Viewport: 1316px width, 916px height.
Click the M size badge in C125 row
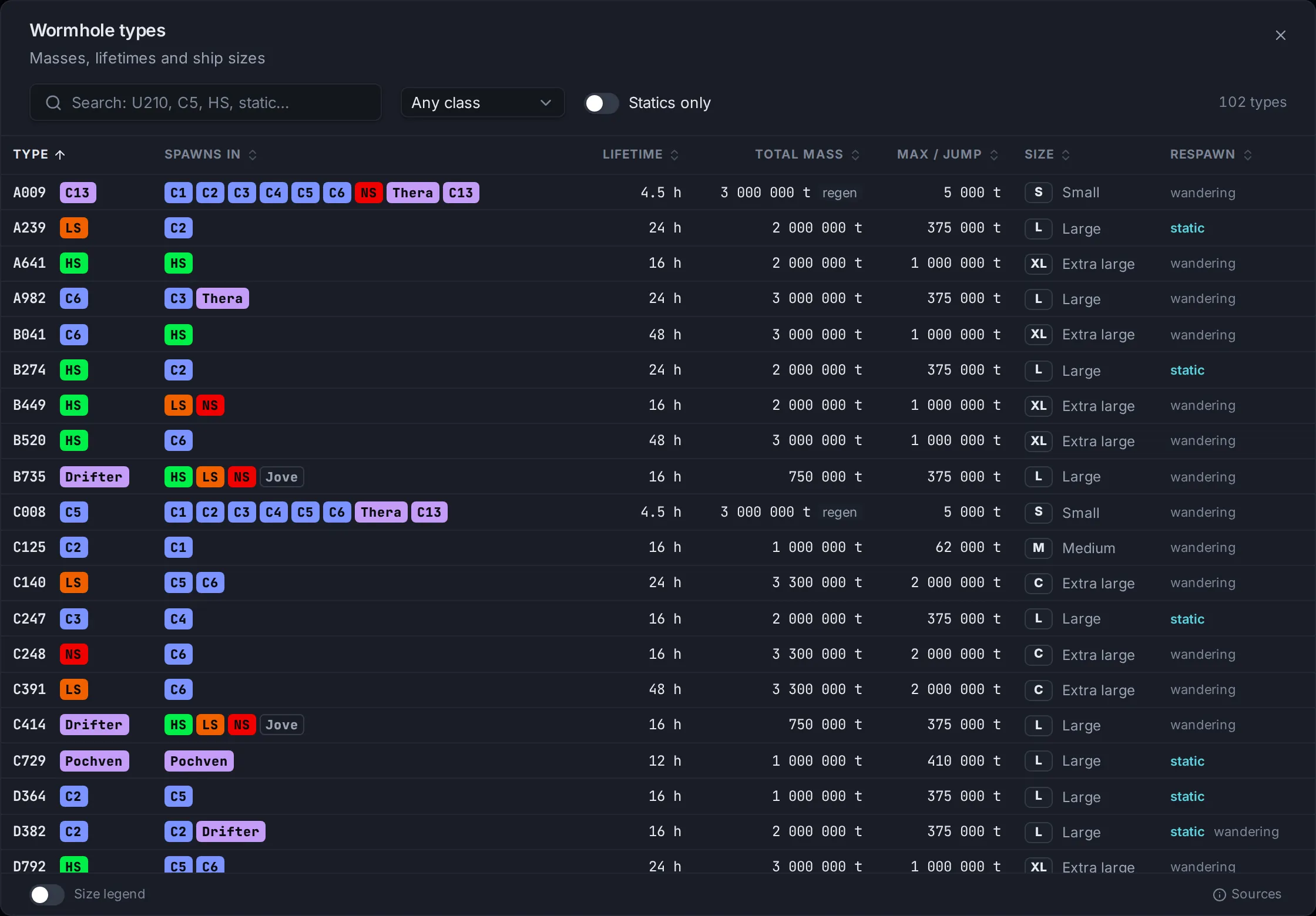pos(1038,547)
